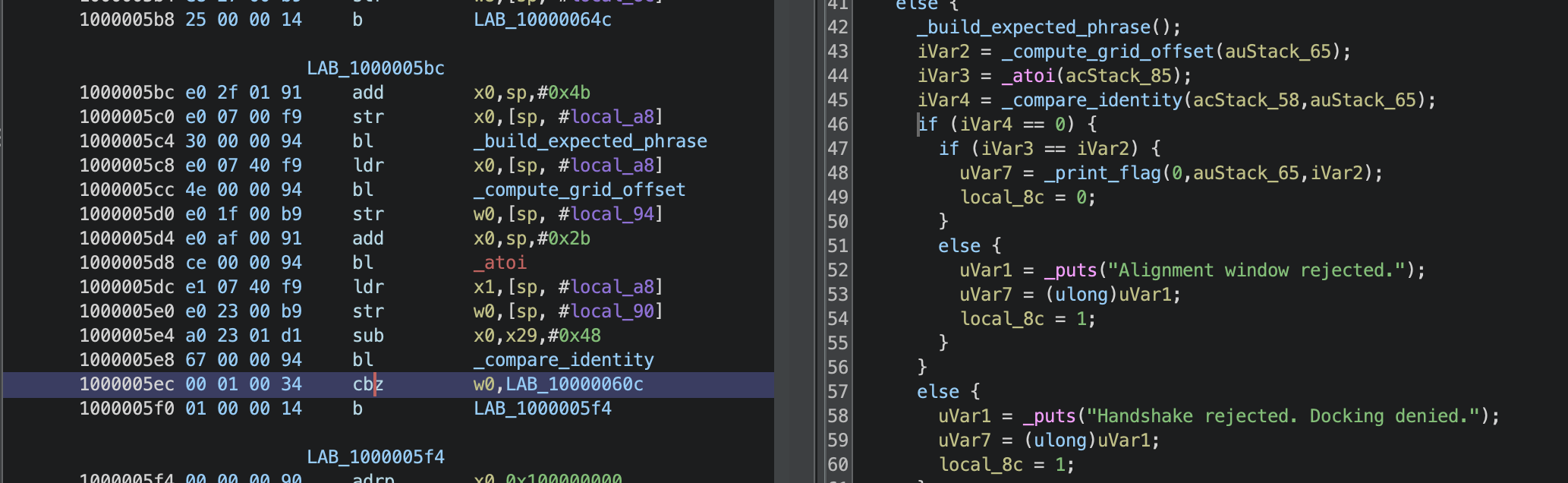1568x483 pixels.
Task: Click address 1000005bc in the listing
Action: (x=127, y=93)
